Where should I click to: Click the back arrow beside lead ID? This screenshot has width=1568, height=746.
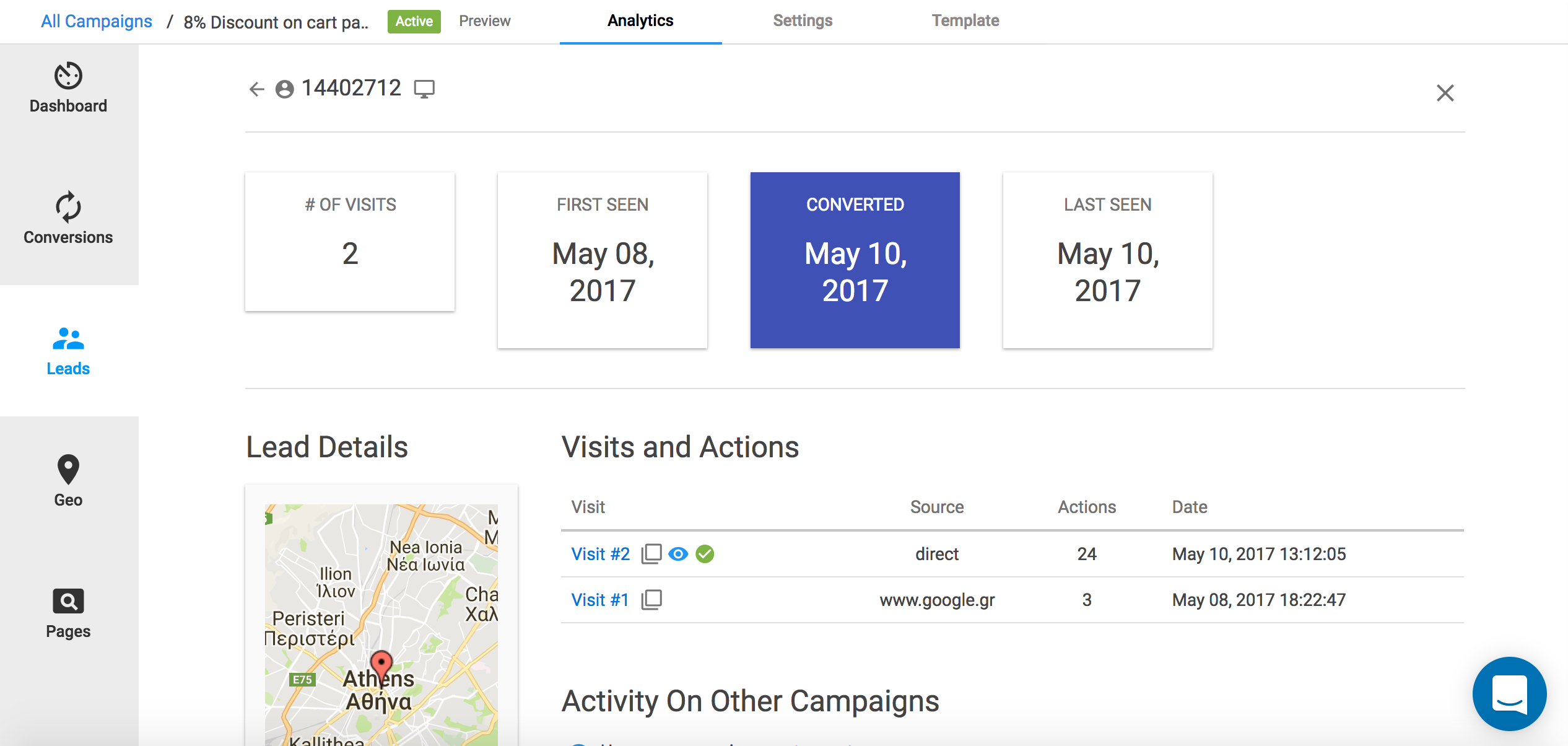[x=256, y=89]
